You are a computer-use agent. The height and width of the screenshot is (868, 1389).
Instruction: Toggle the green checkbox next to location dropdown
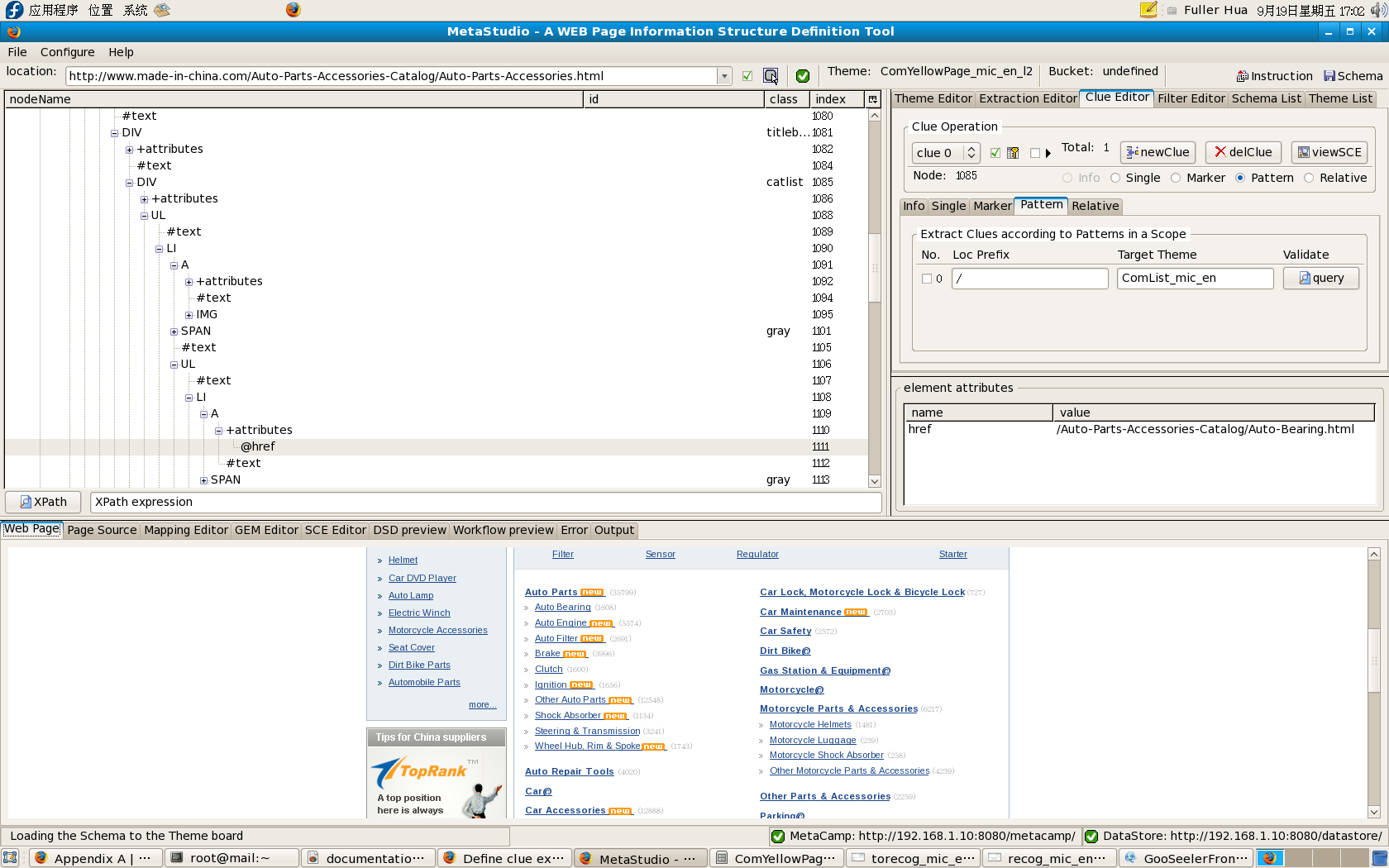[747, 76]
